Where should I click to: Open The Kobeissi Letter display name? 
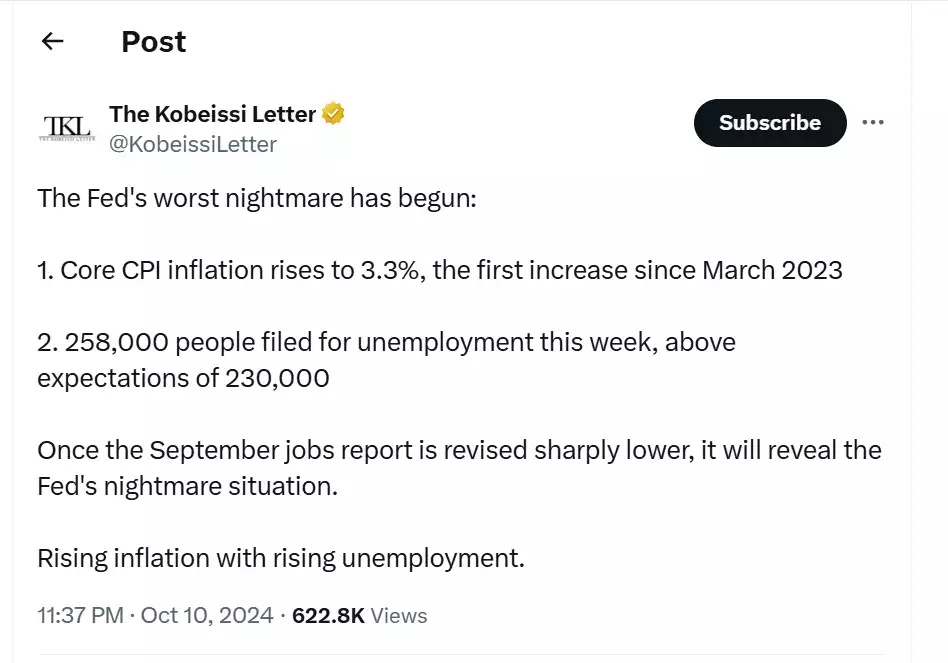[x=212, y=114]
